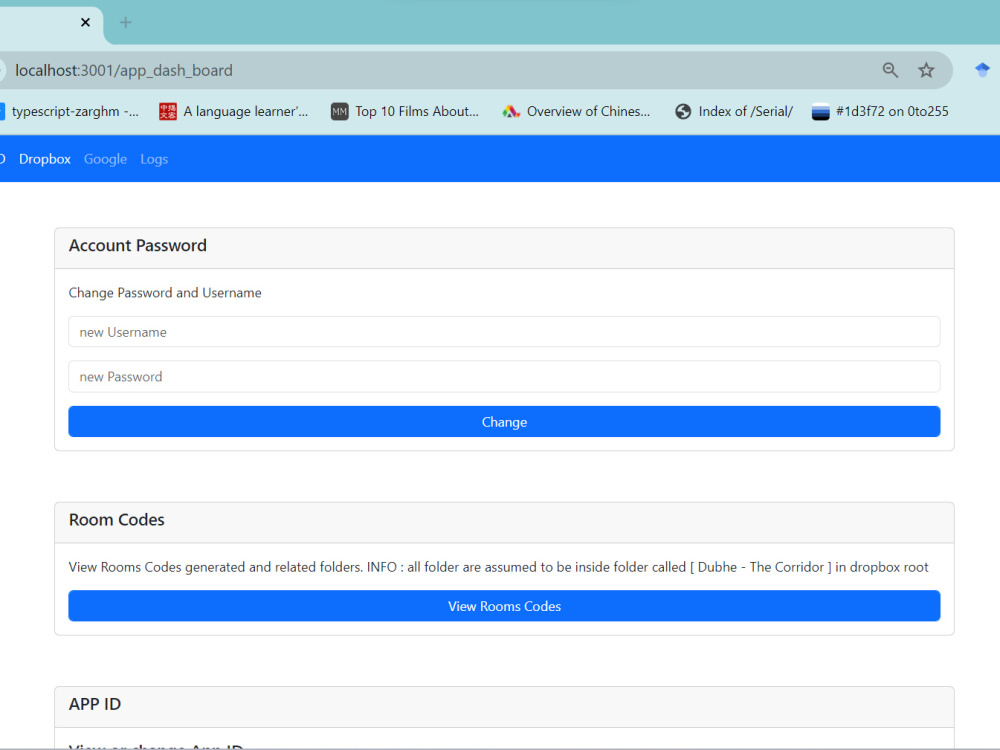The image size is (1000, 750).
Task: Focus the new Username field
Action: click(x=504, y=332)
